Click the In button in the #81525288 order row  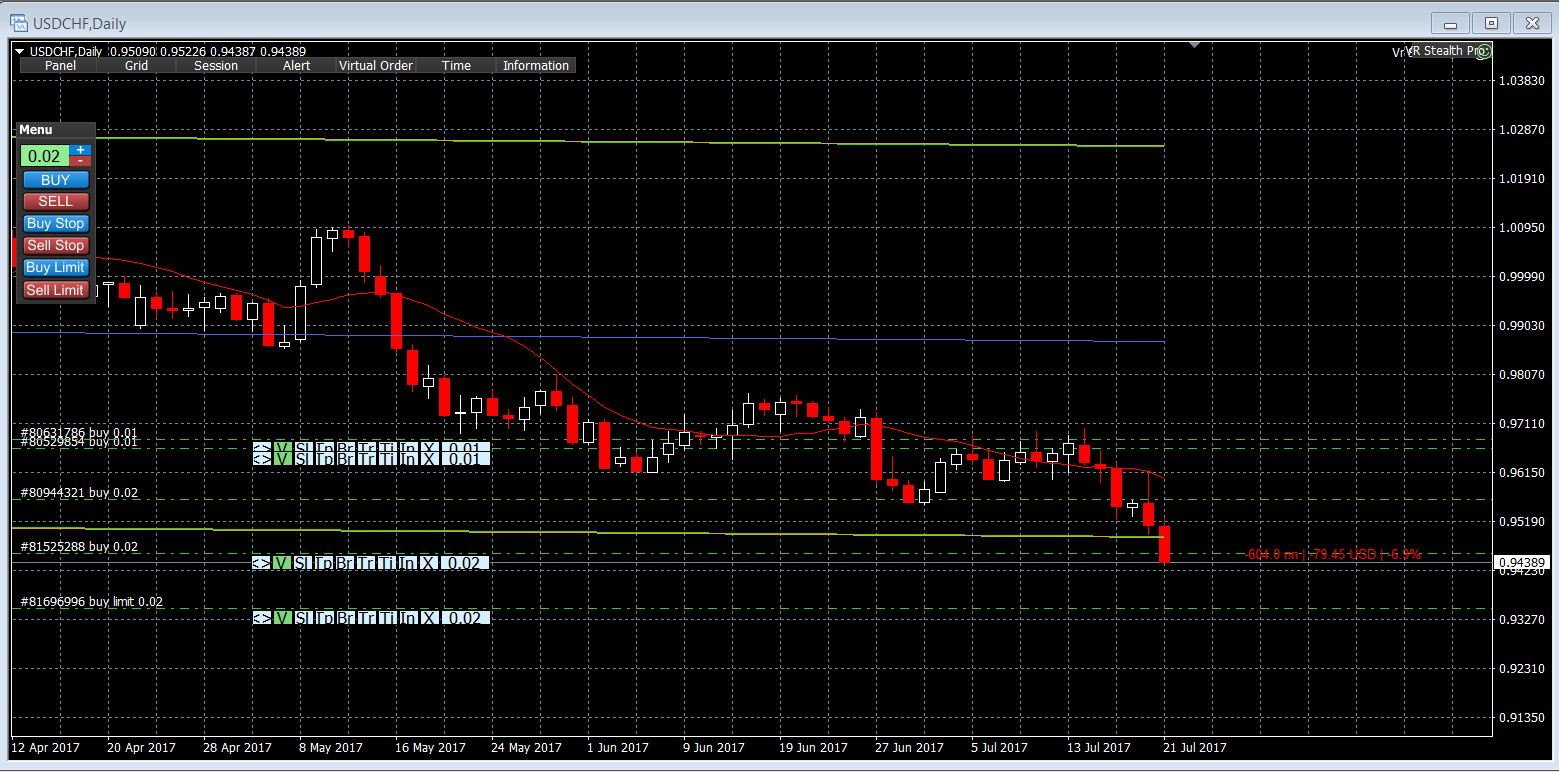tap(408, 563)
